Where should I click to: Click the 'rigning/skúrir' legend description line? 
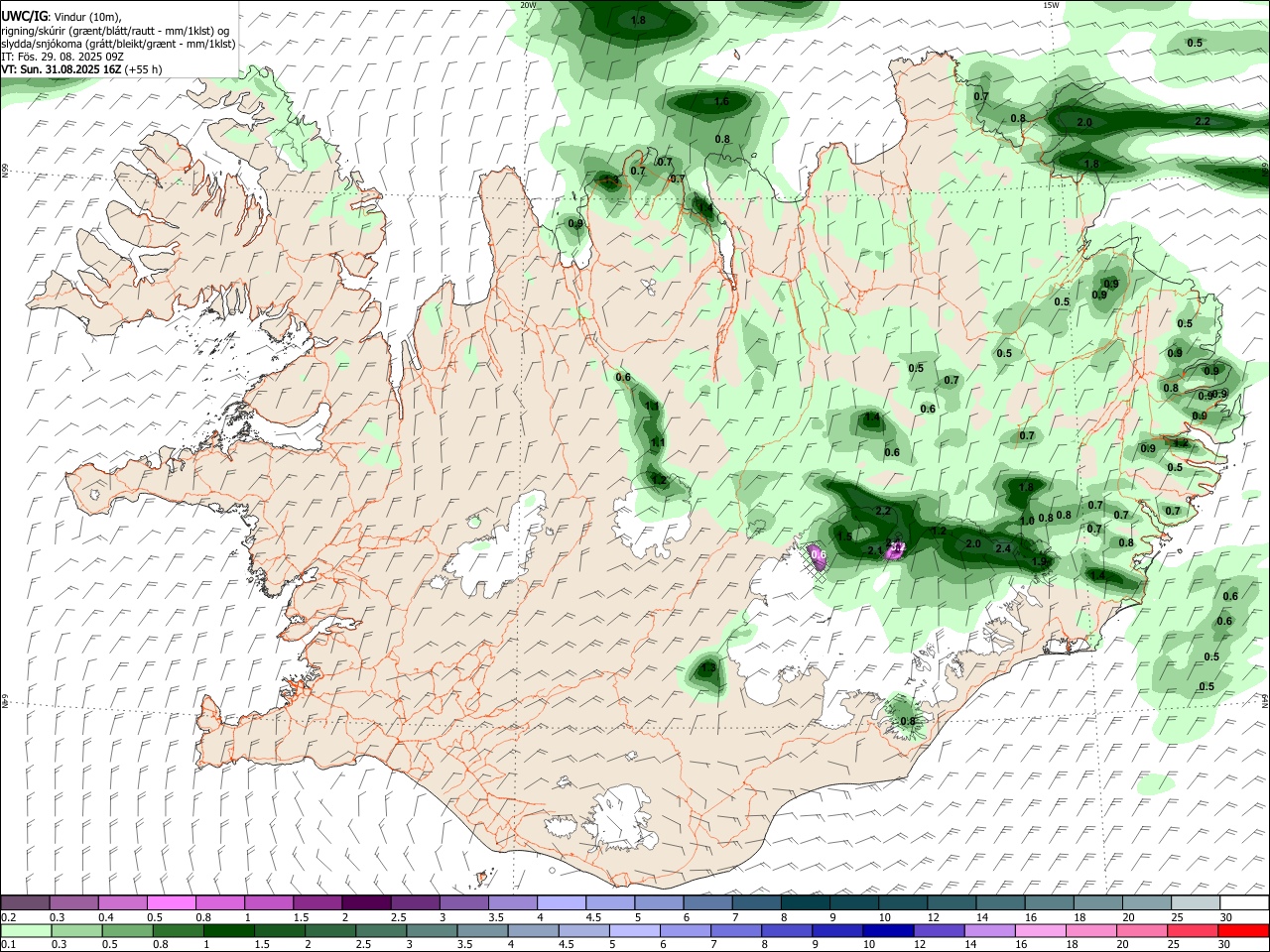pos(115,31)
